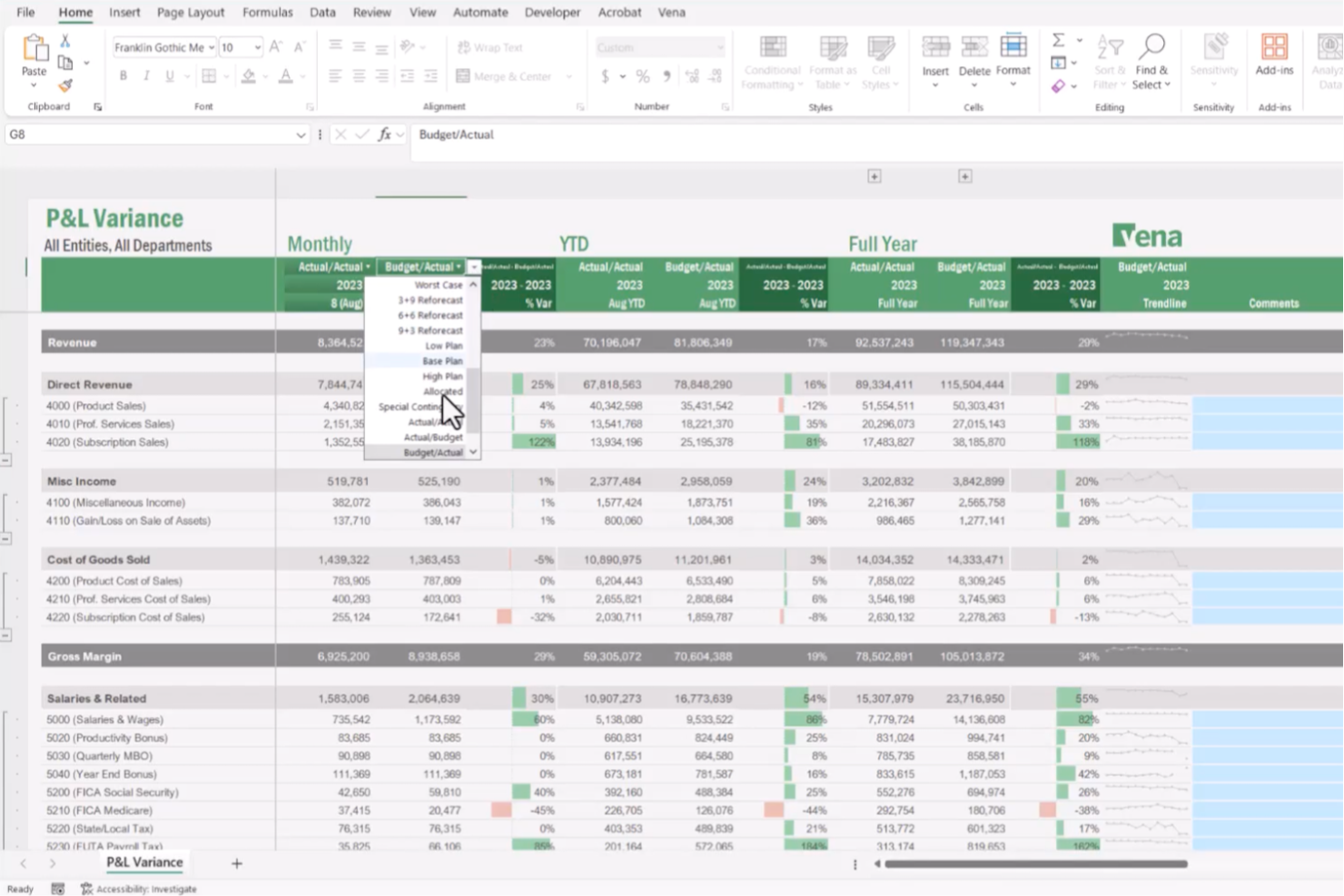Open the Add-ins button
The image size is (1344, 896).
click(1274, 54)
